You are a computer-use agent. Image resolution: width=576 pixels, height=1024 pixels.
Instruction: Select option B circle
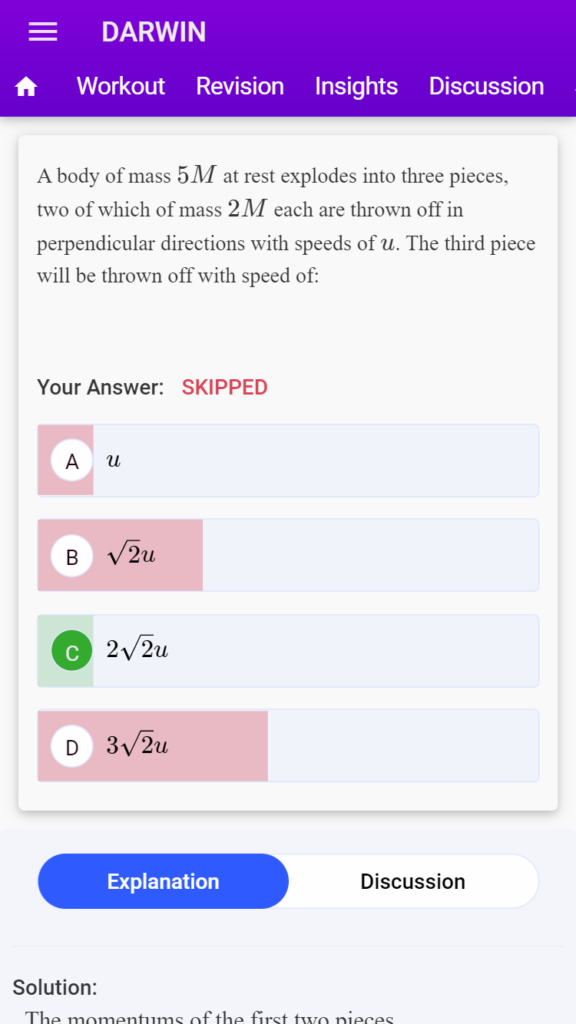[x=72, y=556]
